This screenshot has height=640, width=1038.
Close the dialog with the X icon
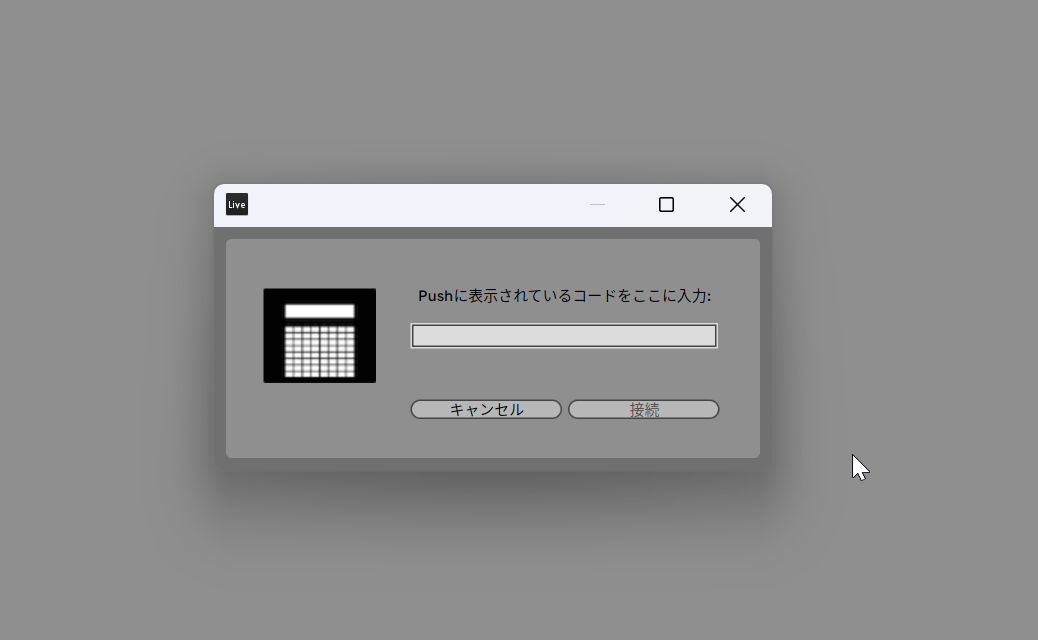[737, 205]
